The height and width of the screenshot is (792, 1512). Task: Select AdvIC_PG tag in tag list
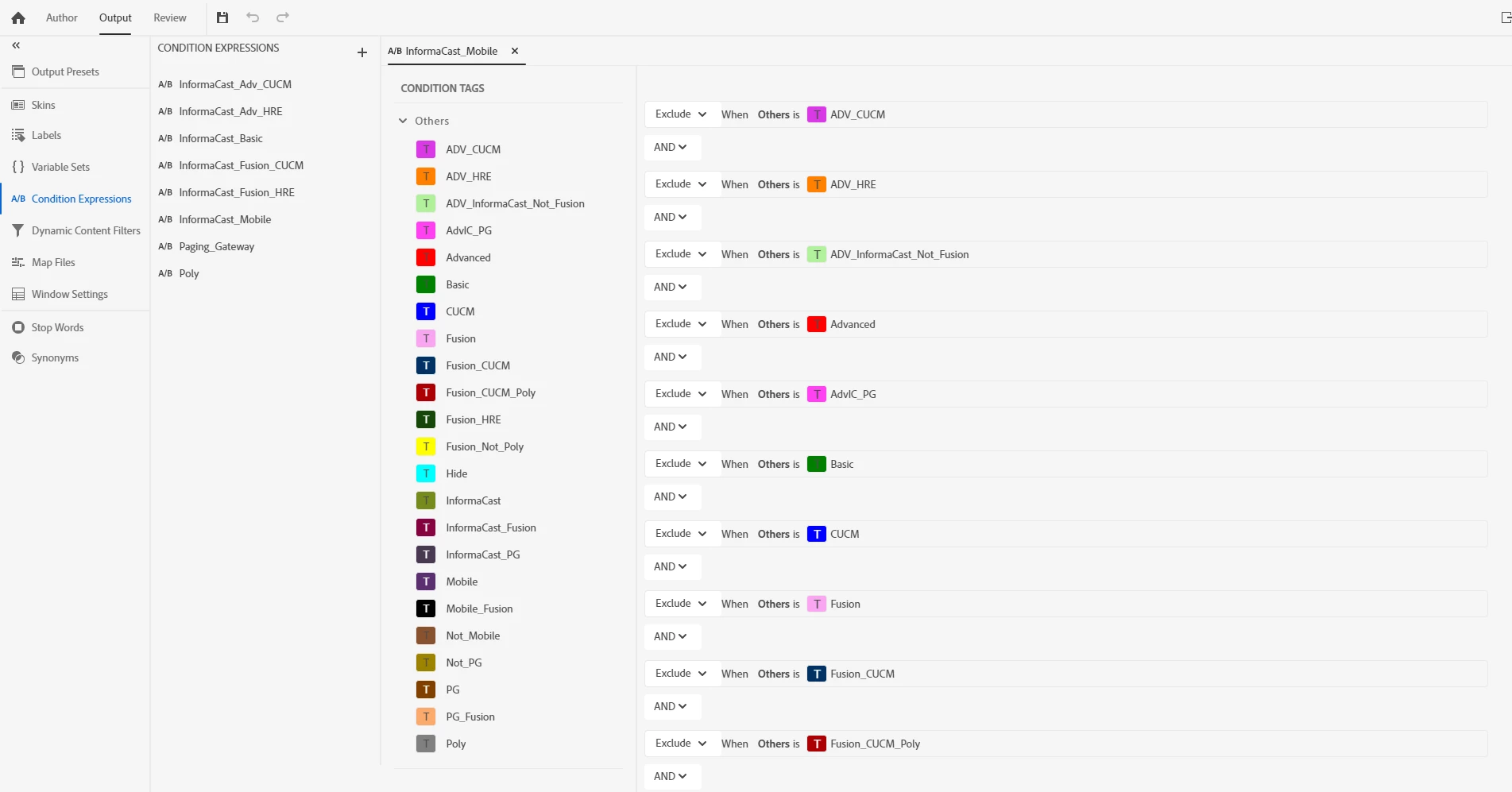click(x=469, y=230)
